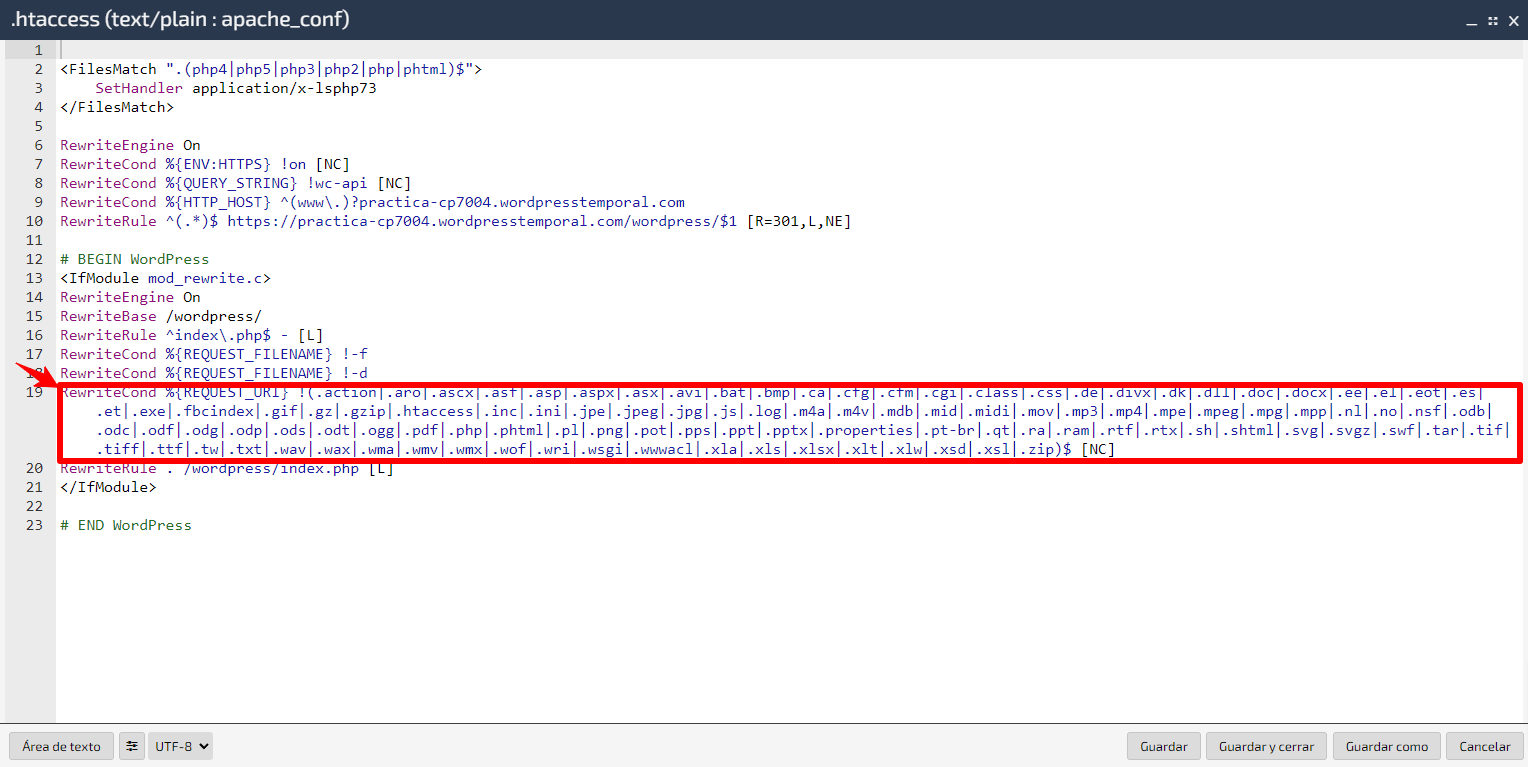Click line number 1 in the gutter
Screen dimensions: 1528x767
[39, 50]
